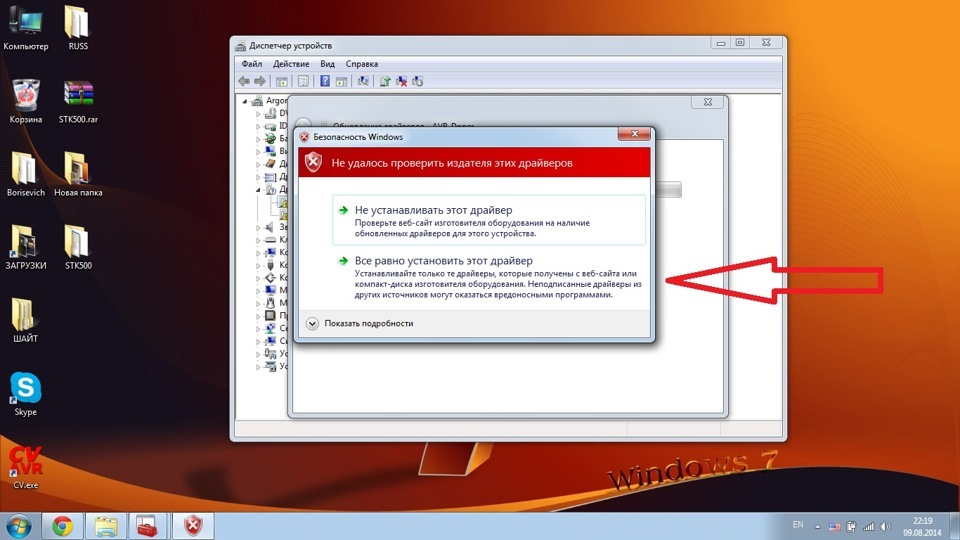Expand the mice node with mouse icon
Viewport: 960px width, 540px height.
tap(258, 303)
